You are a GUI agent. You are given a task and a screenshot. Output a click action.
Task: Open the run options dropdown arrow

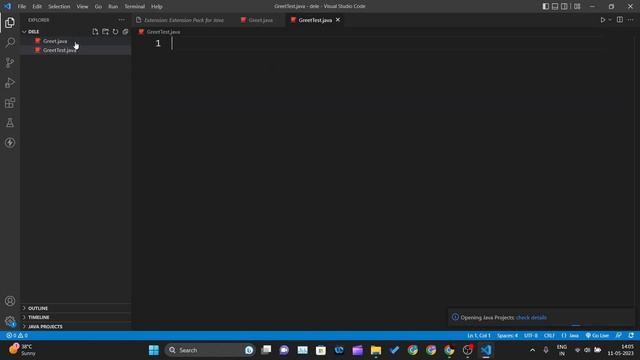tap(610, 20)
